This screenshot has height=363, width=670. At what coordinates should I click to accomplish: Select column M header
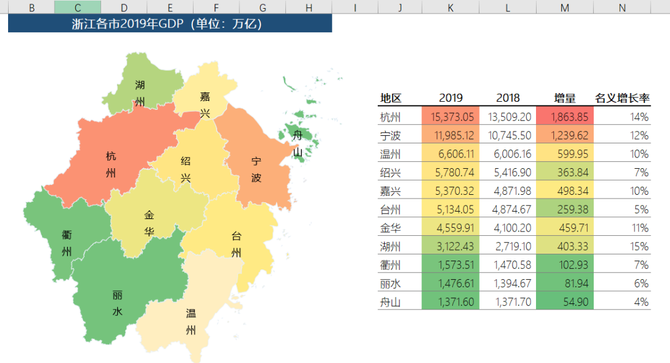click(565, 7)
